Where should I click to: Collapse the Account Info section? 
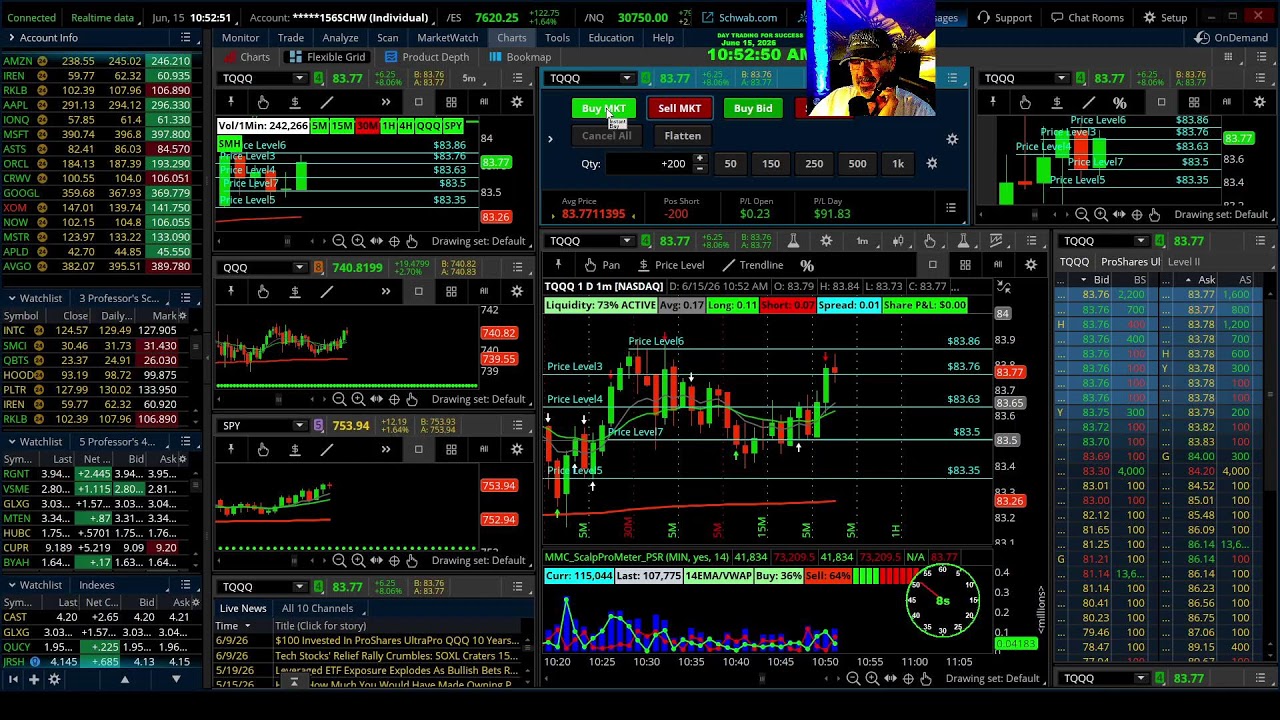pyautogui.click(x=10, y=38)
